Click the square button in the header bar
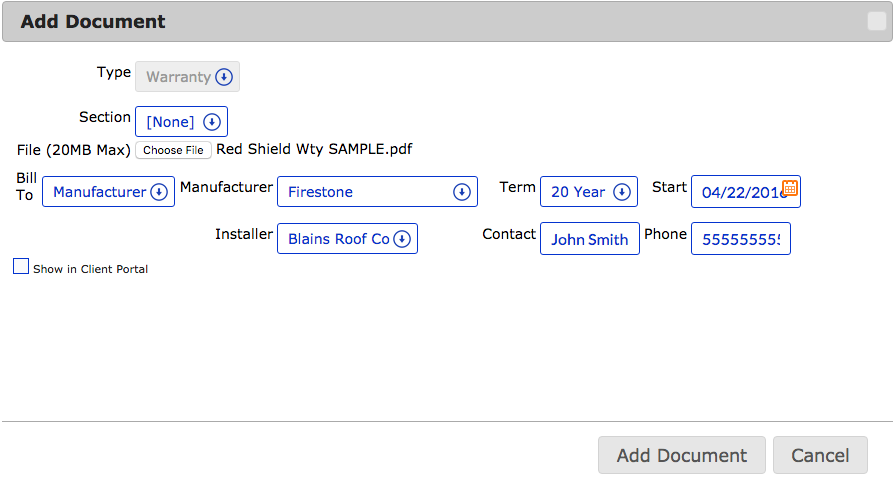Image resolution: width=894 pixels, height=488 pixels. click(x=876, y=22)
